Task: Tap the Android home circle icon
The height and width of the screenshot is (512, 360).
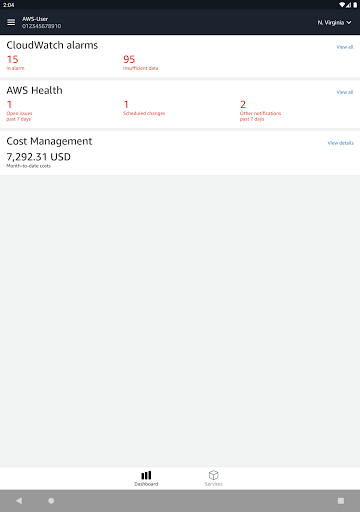Action: [51, 501]
